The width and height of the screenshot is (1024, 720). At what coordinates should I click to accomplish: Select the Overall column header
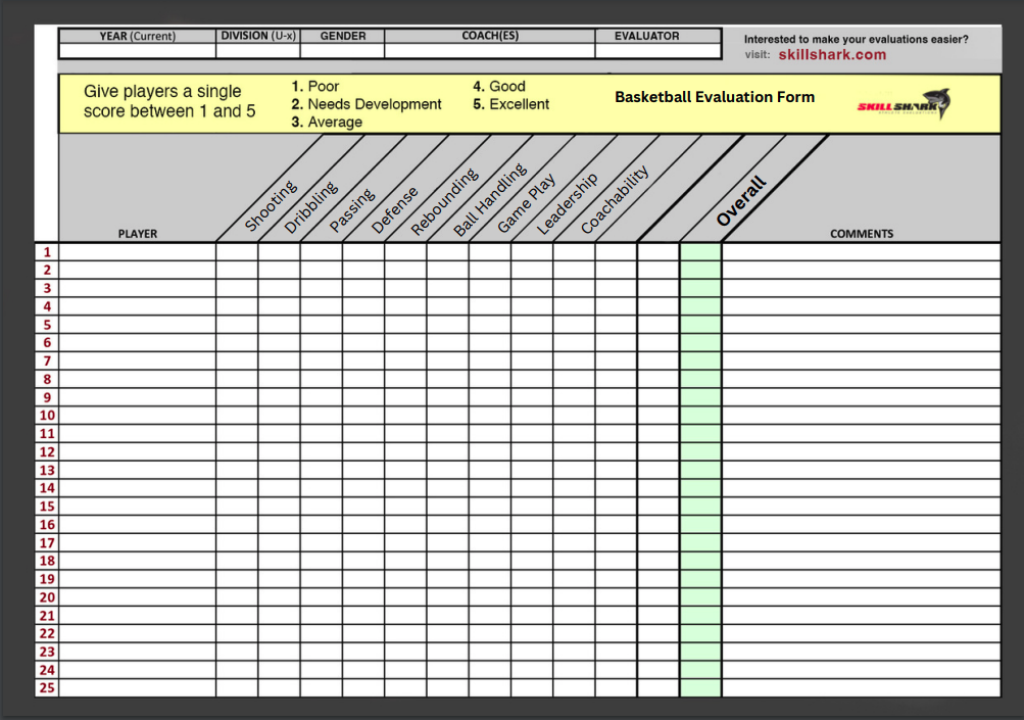point(741,201)
